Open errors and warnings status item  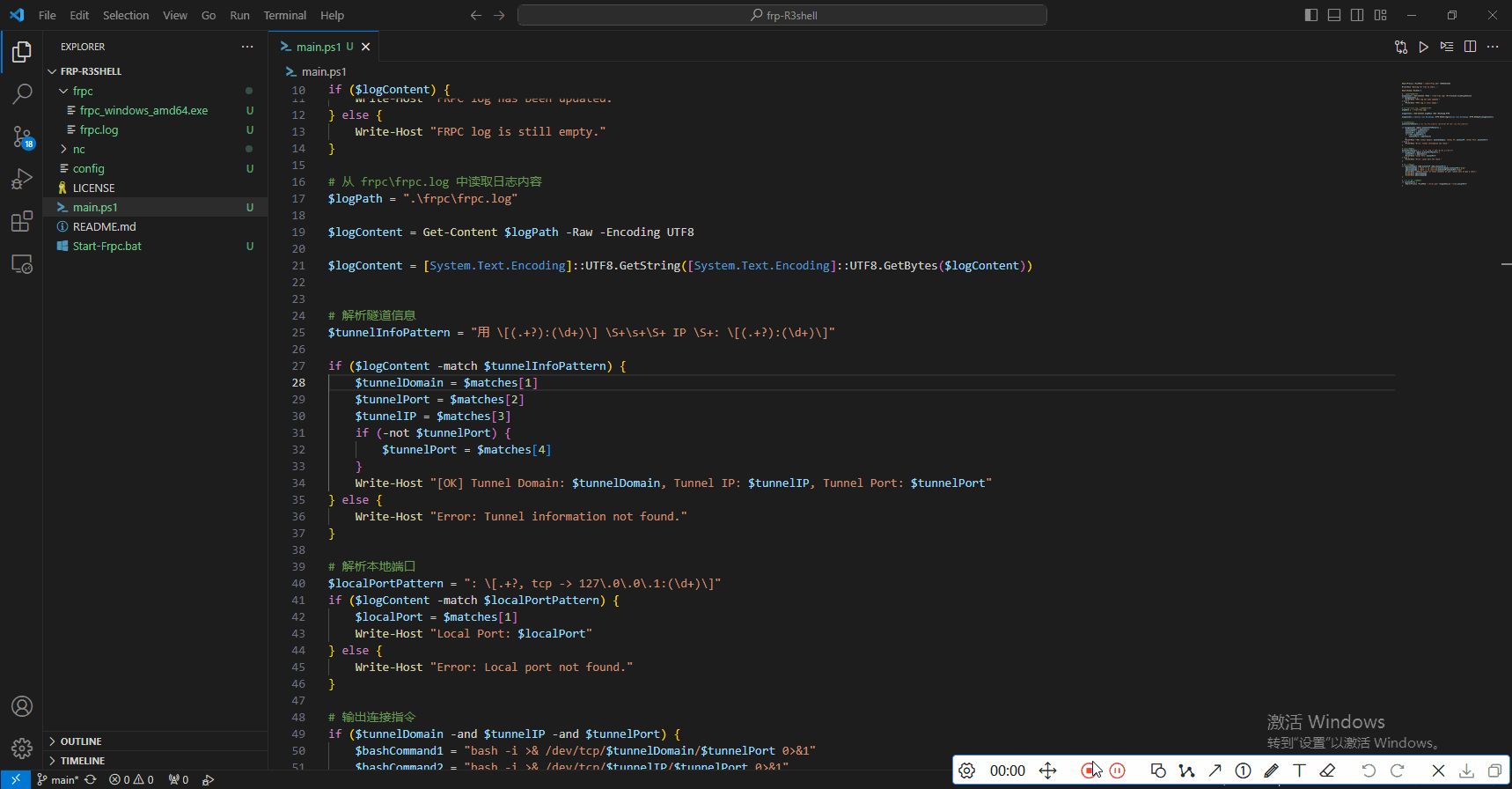tap(131, 779)
